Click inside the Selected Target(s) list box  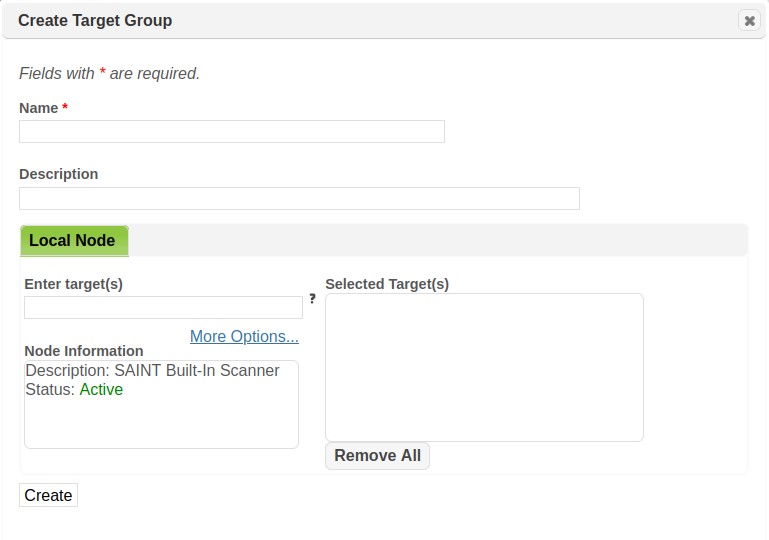(484, 367)
